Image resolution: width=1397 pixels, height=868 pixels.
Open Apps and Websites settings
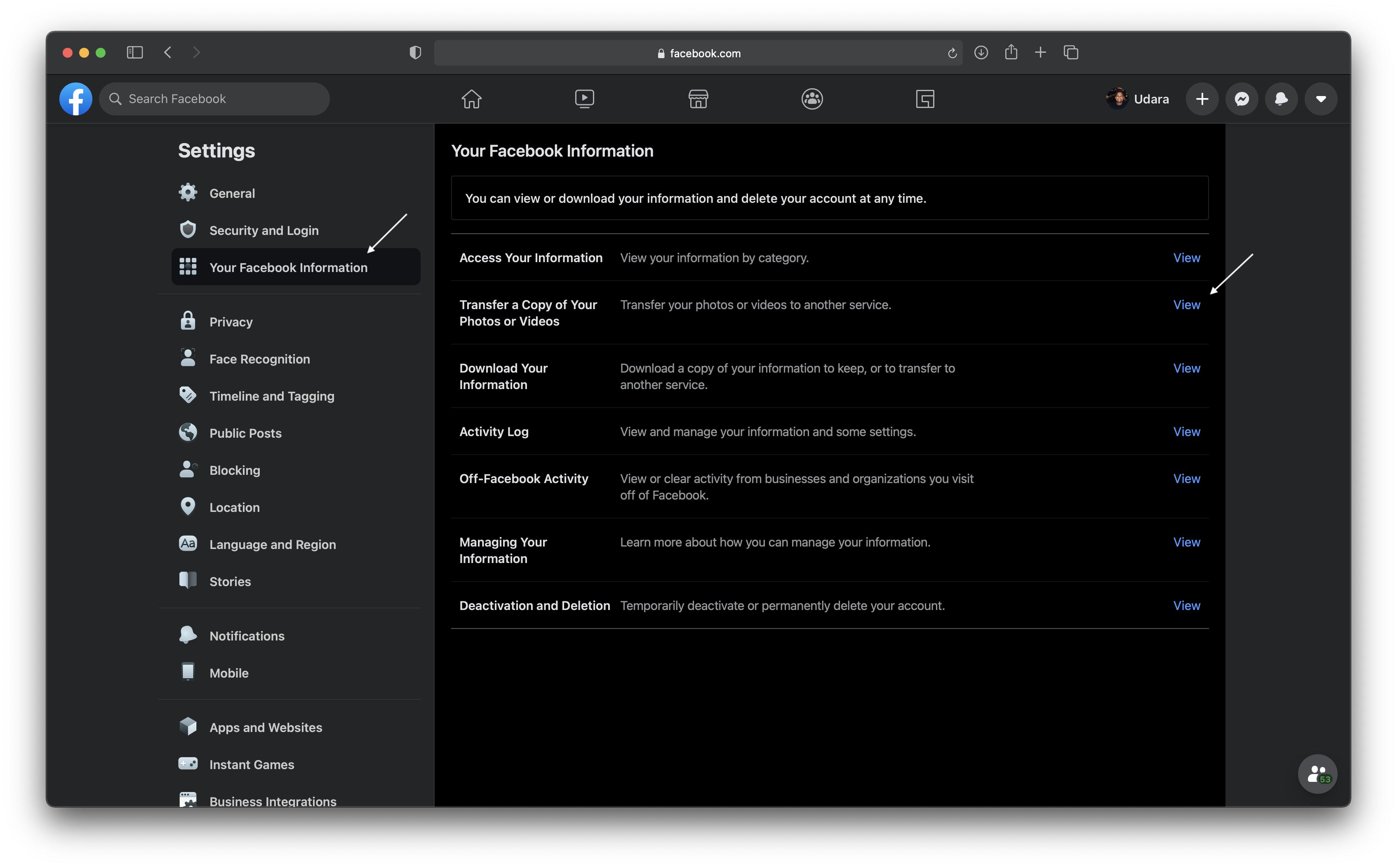pyautogui.click(x=296, y=727)
